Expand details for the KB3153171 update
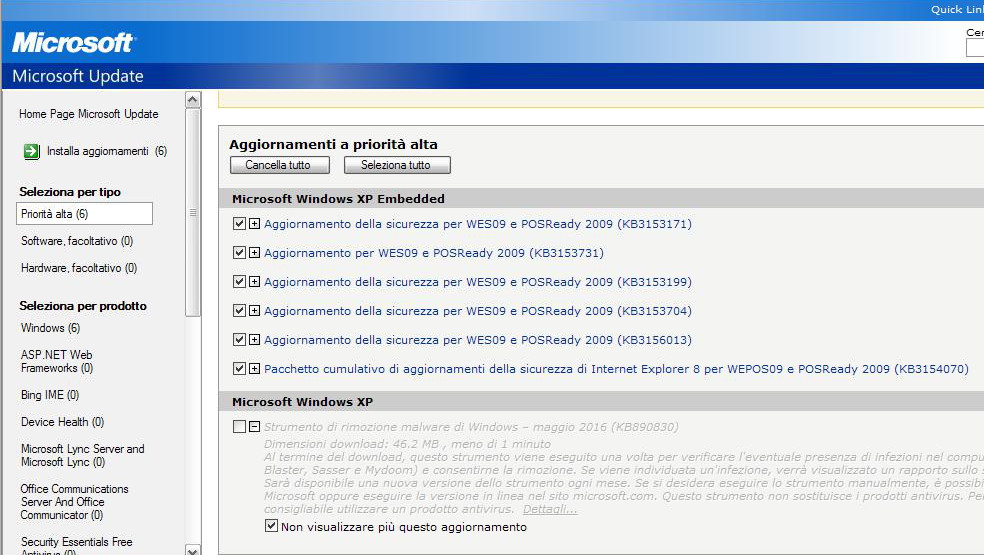Image resolution: width=984 pixels, height=555 pixels. (x=254, y=224)
